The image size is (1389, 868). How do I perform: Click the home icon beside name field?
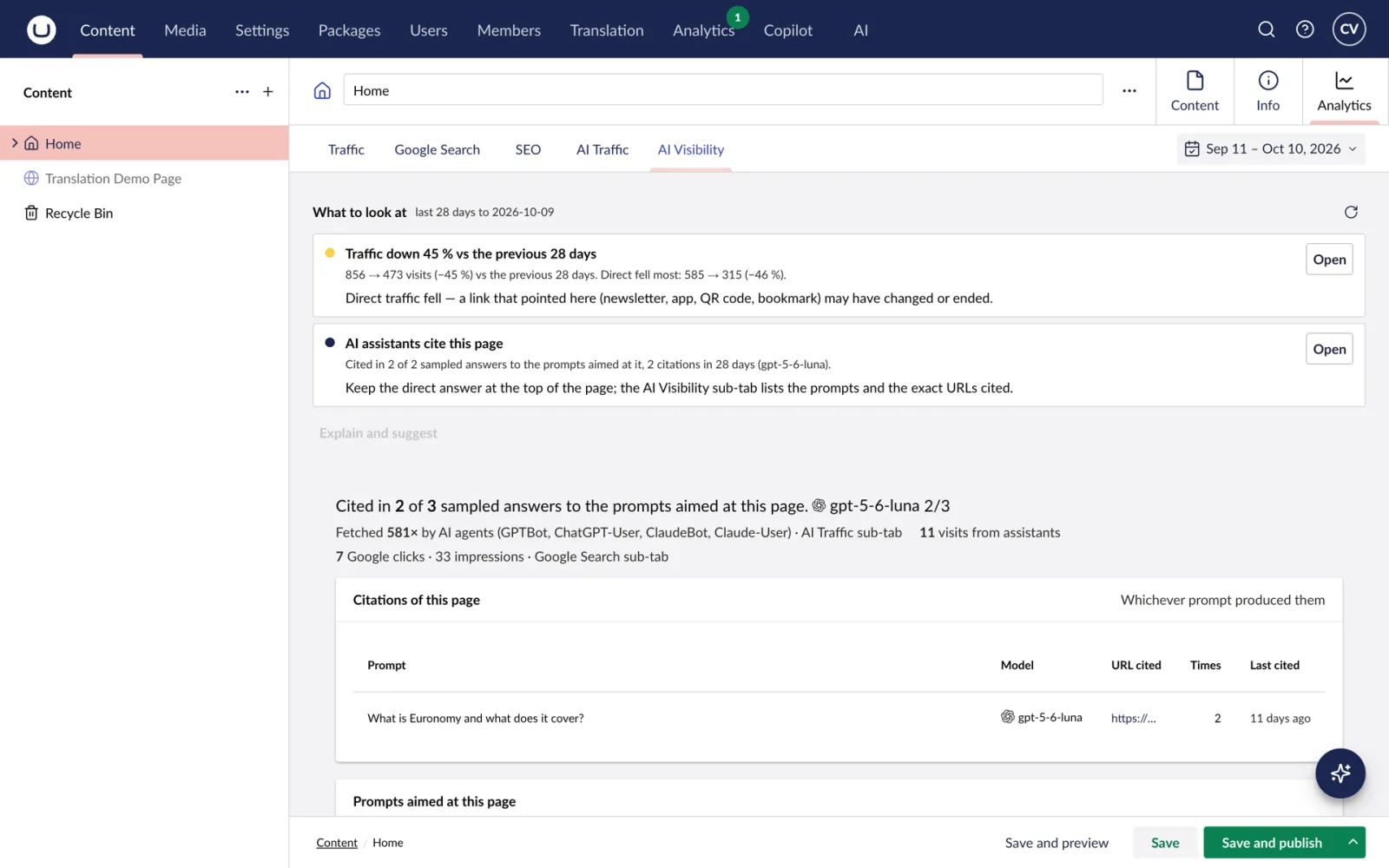click(x=322, y=91)
